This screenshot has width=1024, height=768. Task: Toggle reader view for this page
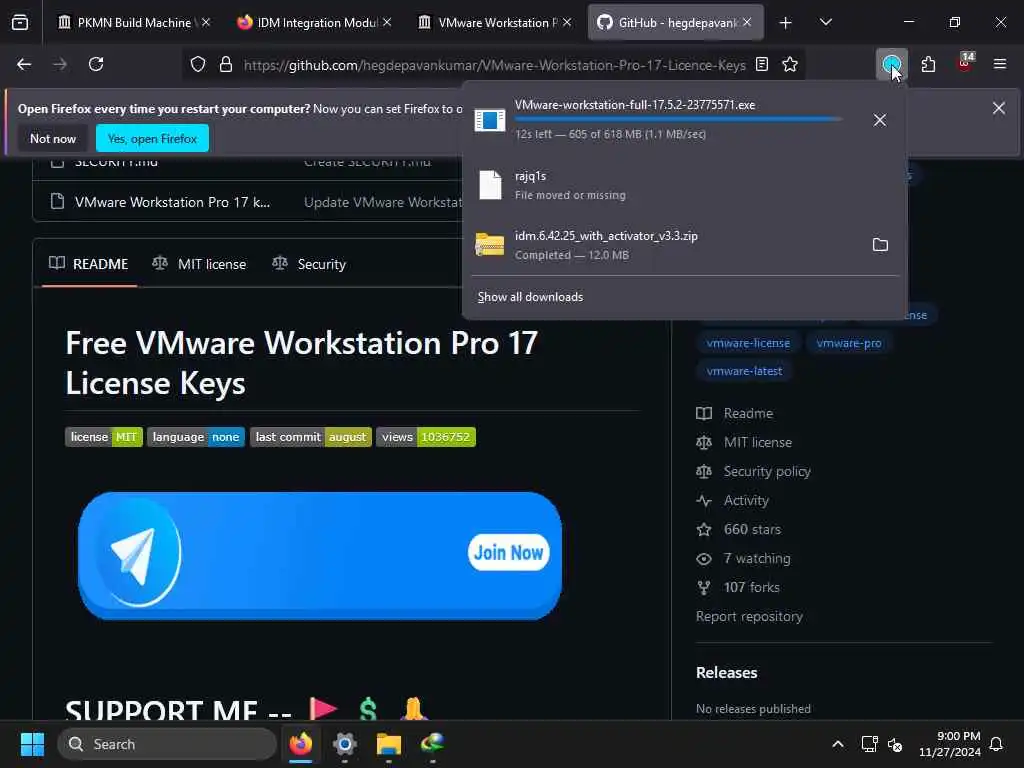point(761,65)
